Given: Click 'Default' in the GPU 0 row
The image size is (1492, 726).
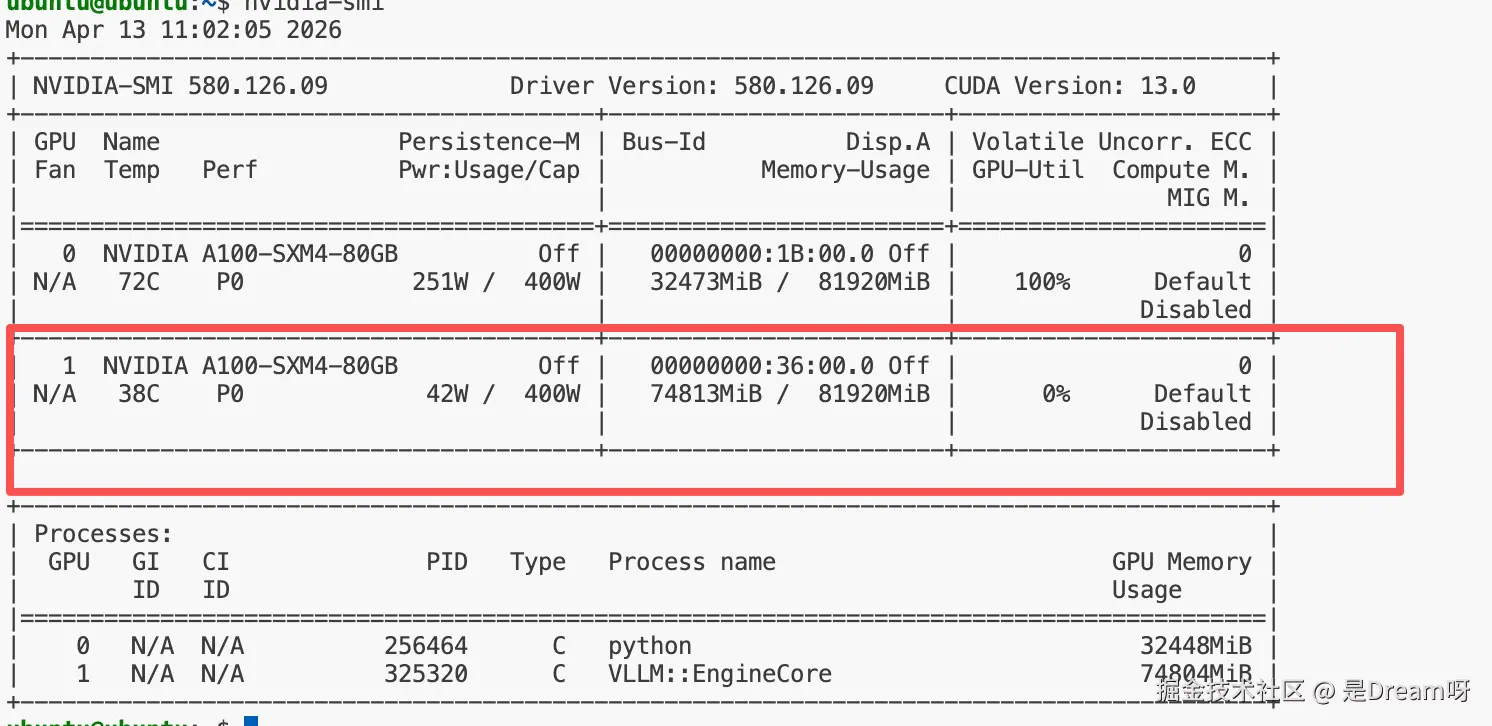Looking at the screenshot, I should coord(1202,282).
